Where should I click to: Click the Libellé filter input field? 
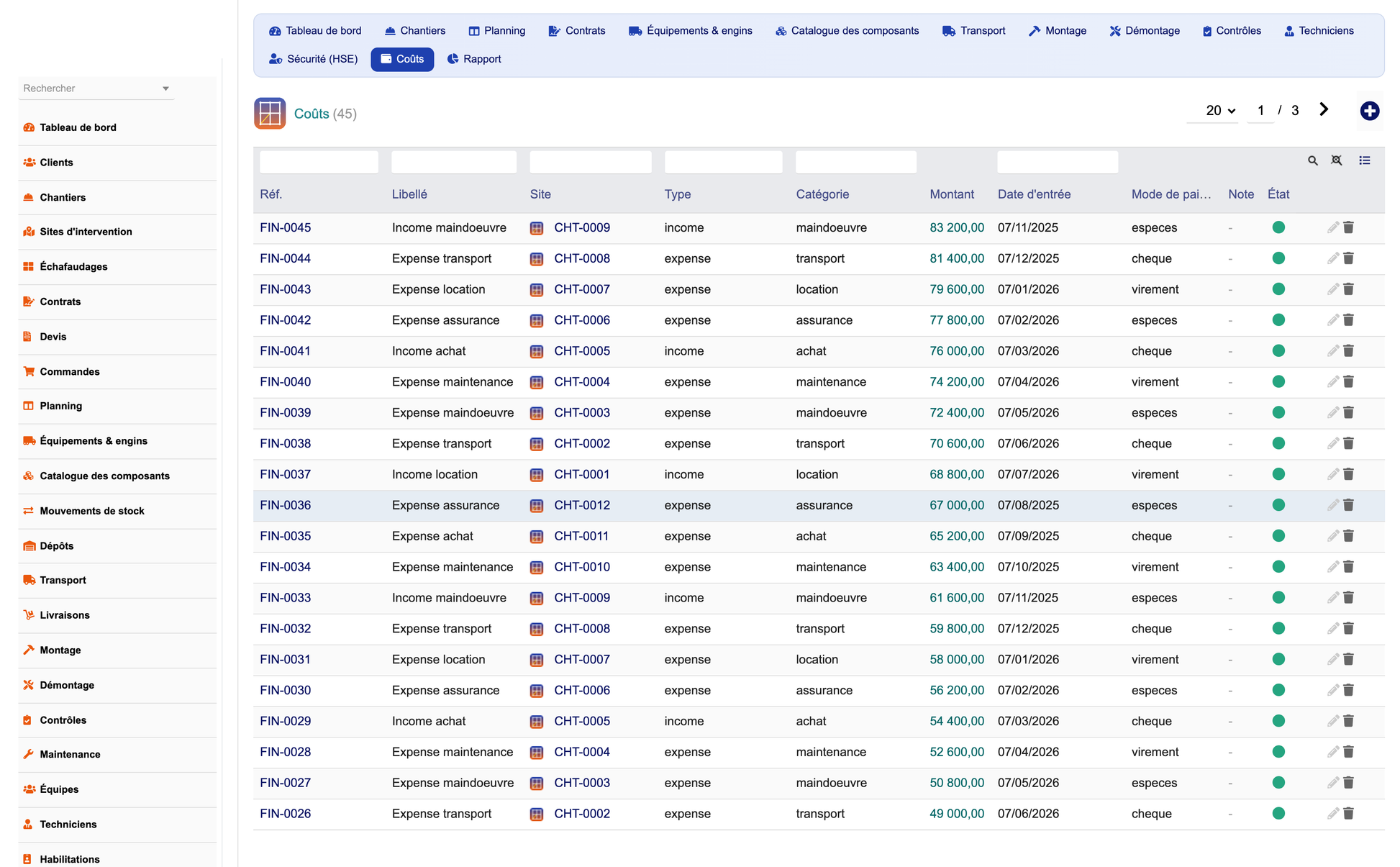coord(454,163)
